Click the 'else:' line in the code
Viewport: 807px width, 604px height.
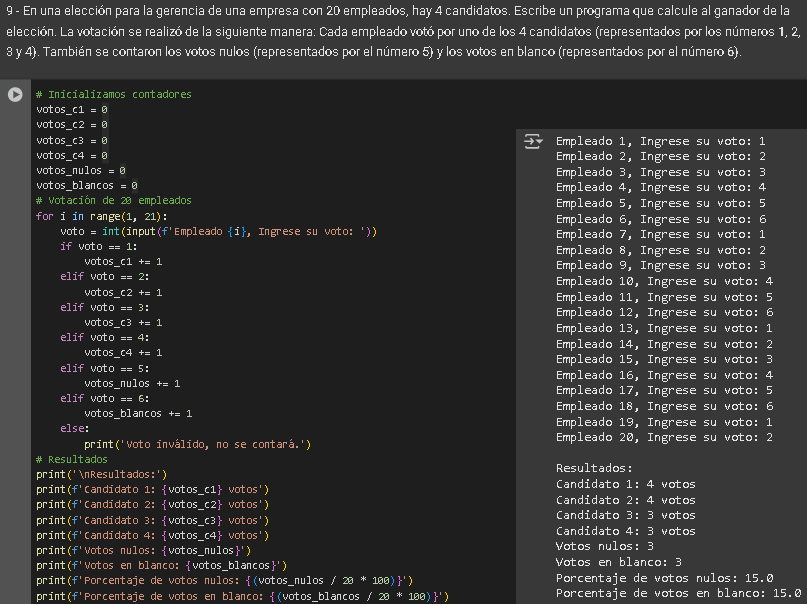75,428
